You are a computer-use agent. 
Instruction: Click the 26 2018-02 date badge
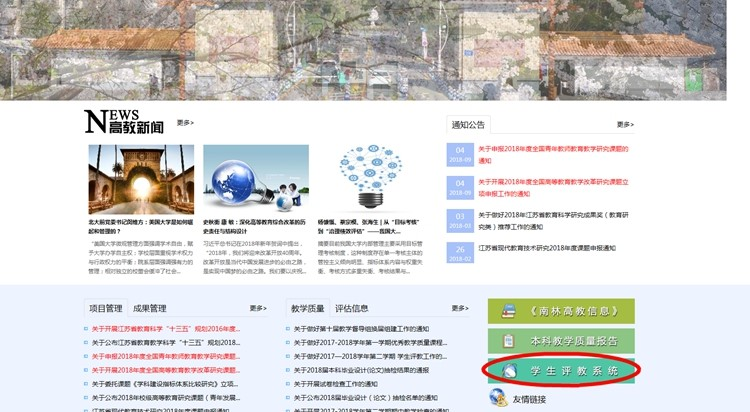pos(460,254)
